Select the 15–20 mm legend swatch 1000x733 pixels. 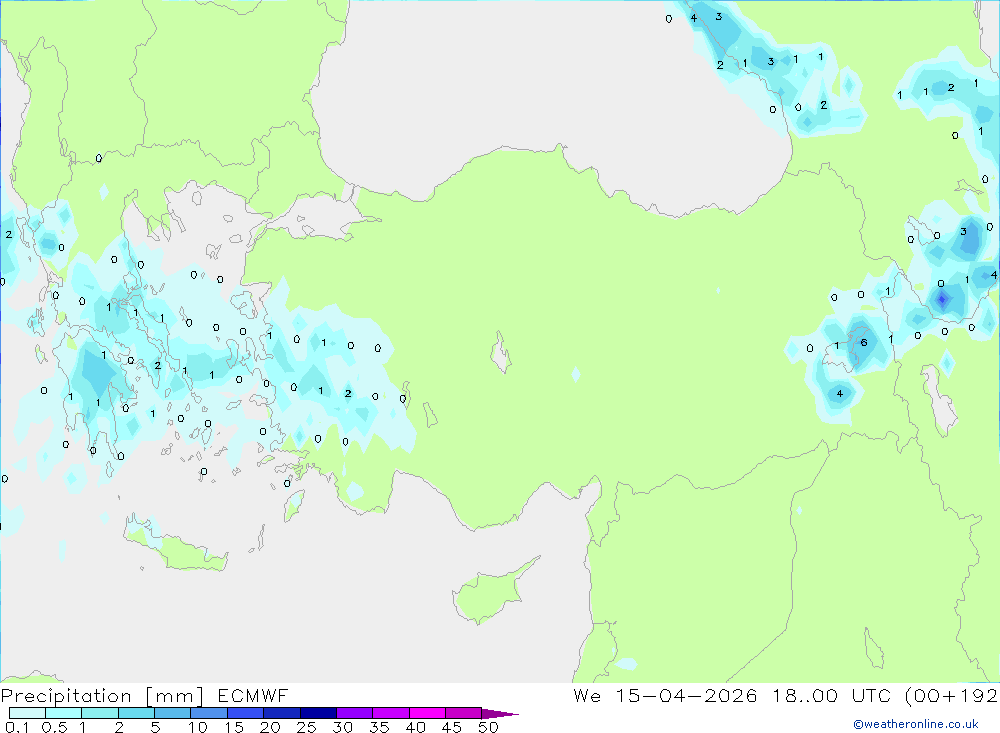point(246,713)
